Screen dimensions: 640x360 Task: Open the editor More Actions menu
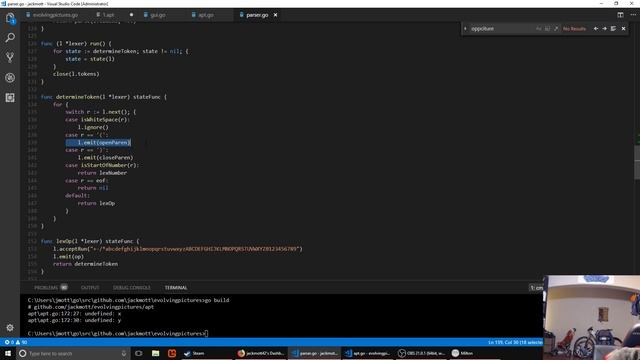pos(633,15)
